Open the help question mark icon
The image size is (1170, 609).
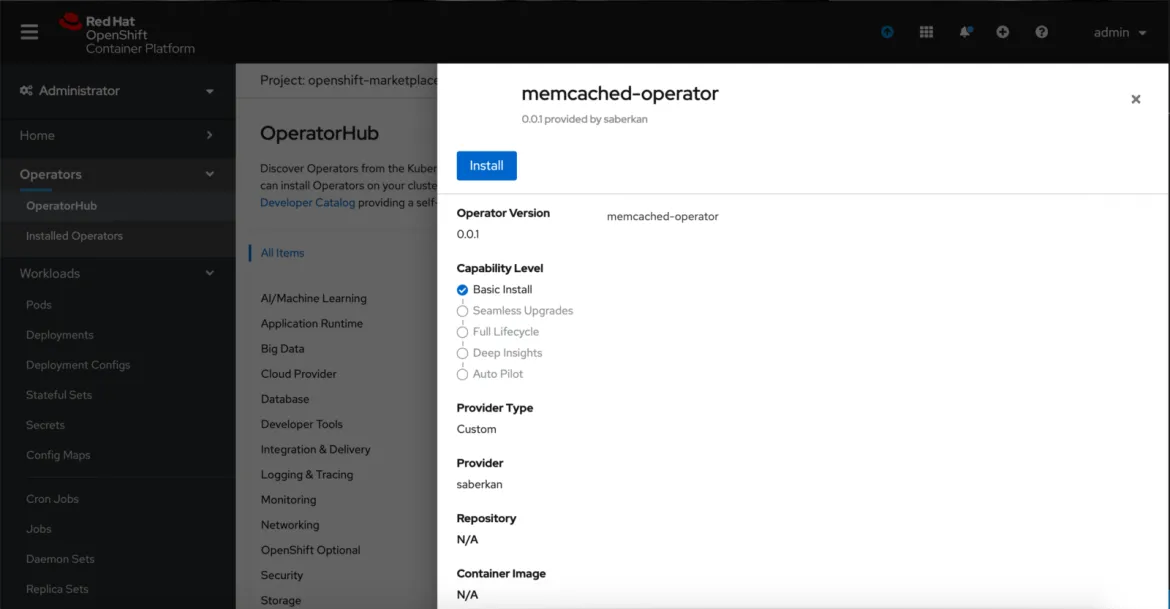pyautogui.click(x=1041, y=31)
